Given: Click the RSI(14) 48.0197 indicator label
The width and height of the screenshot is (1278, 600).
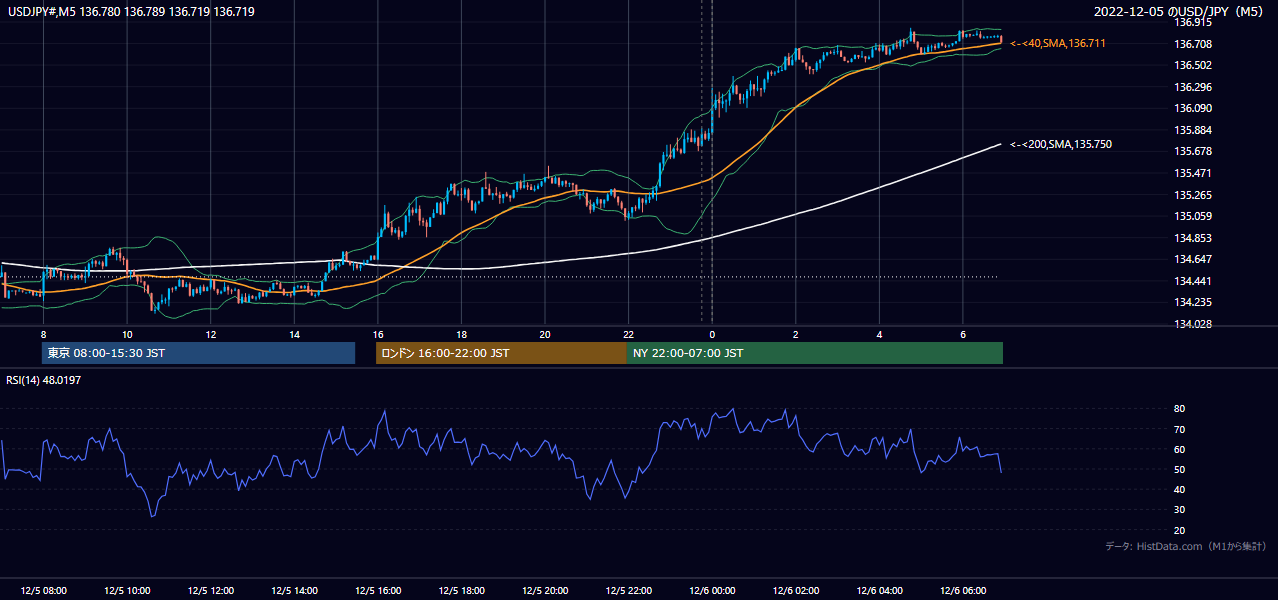Looking at the screenshot, I should point(43,380).
